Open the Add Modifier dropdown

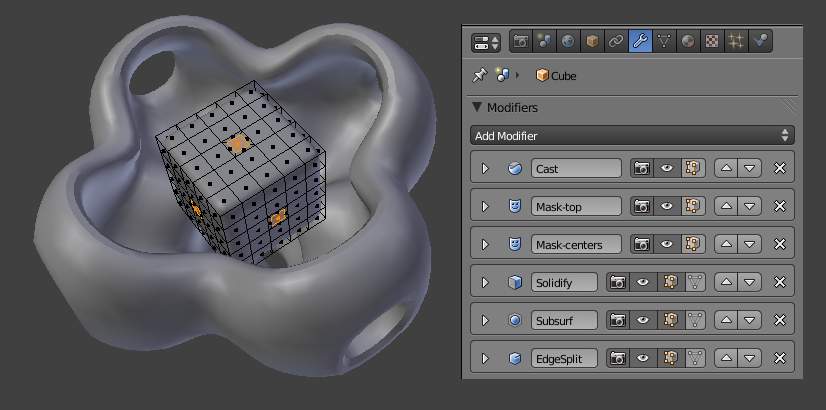coord(632,135)
